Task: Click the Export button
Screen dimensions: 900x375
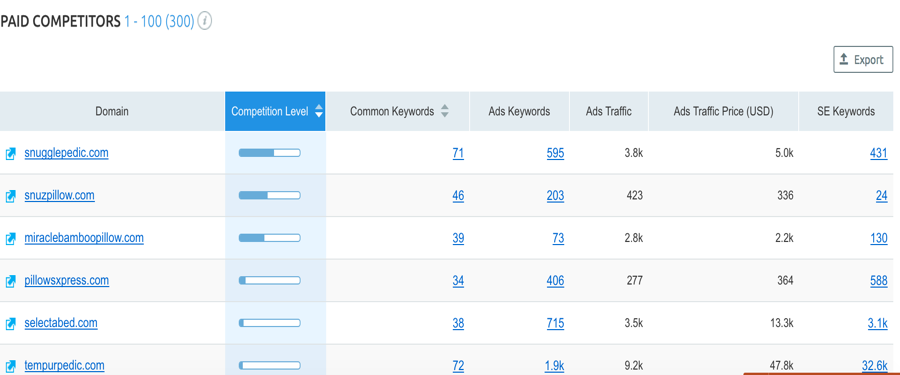Action: [x=863, y=60]
